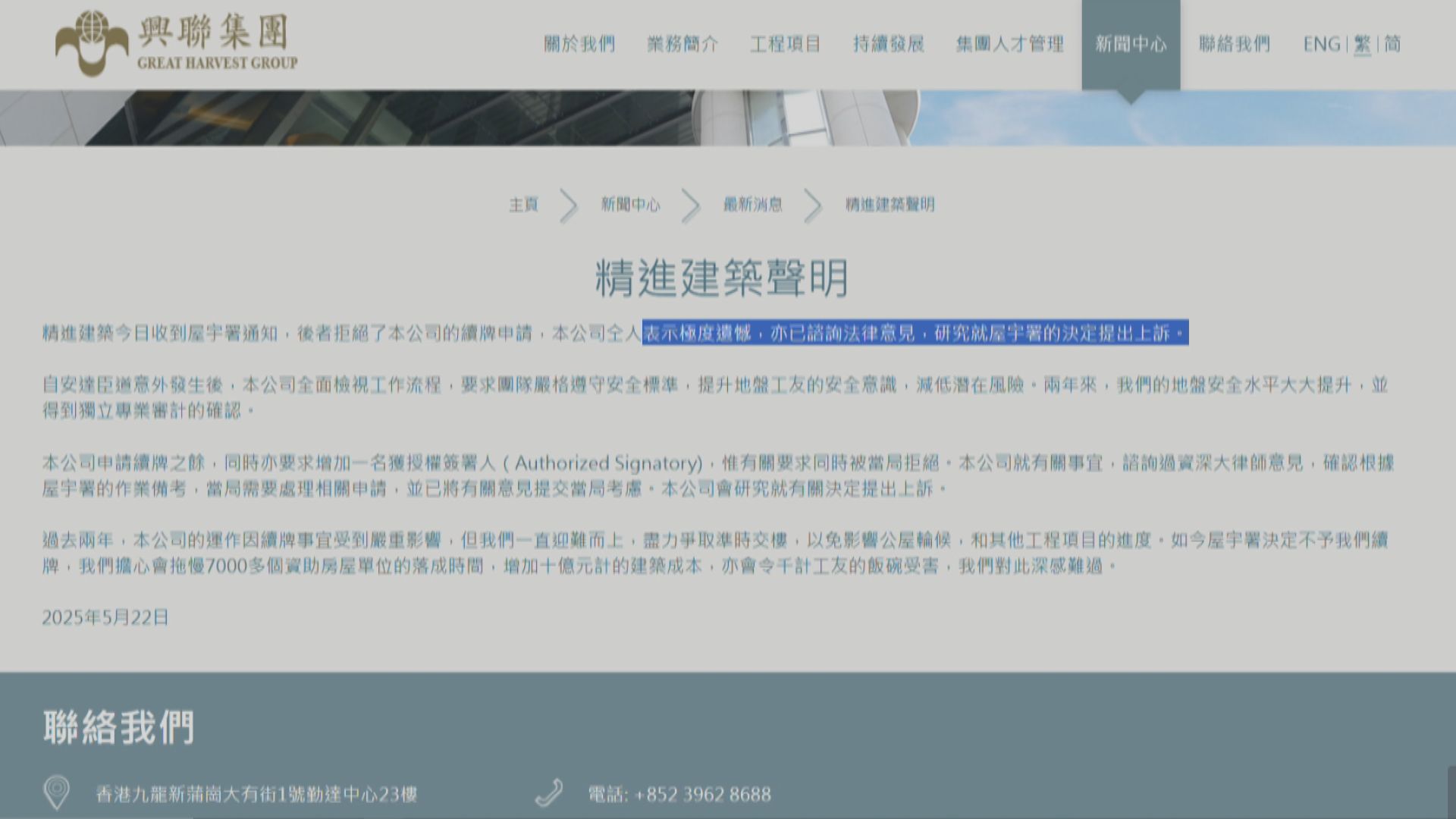1456x819 pixels.
Task: Switch to traditional Chinese 繁
Action: (x=1362, y=44)
